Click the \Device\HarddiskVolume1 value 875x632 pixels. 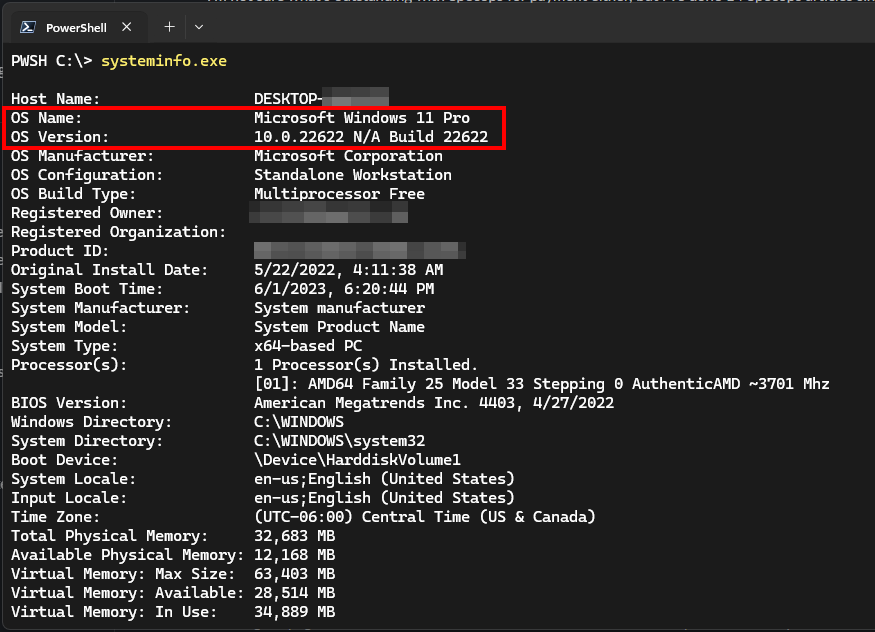[x=357, y=459]
